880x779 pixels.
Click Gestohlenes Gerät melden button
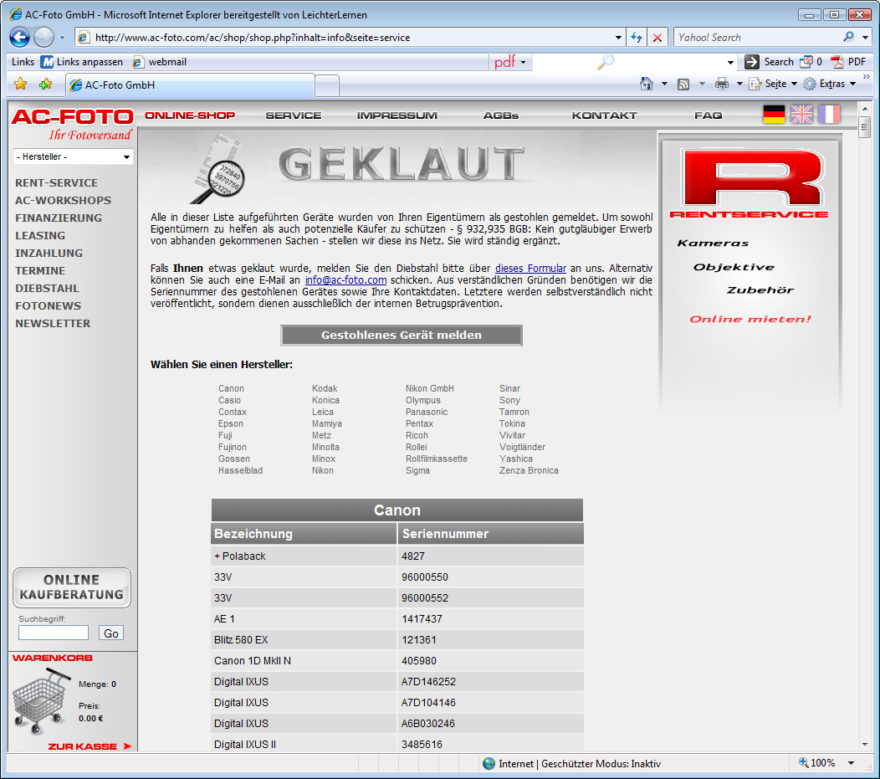point(401,335)
